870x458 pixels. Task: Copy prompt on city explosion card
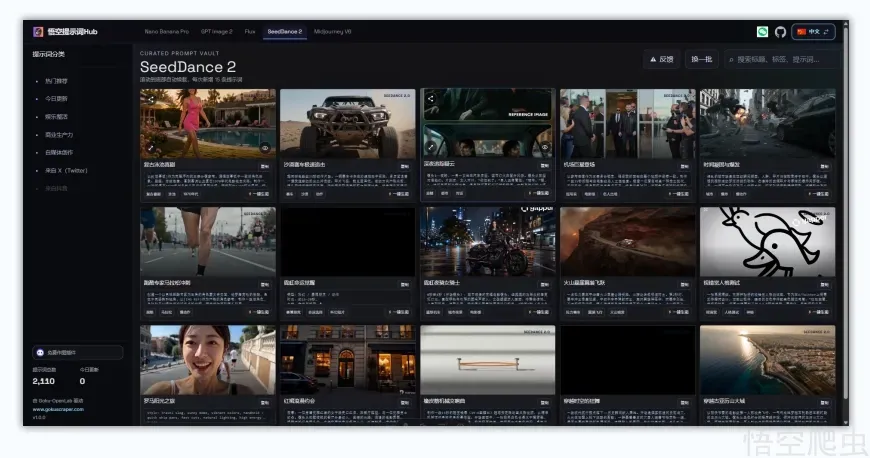point(824,166)
